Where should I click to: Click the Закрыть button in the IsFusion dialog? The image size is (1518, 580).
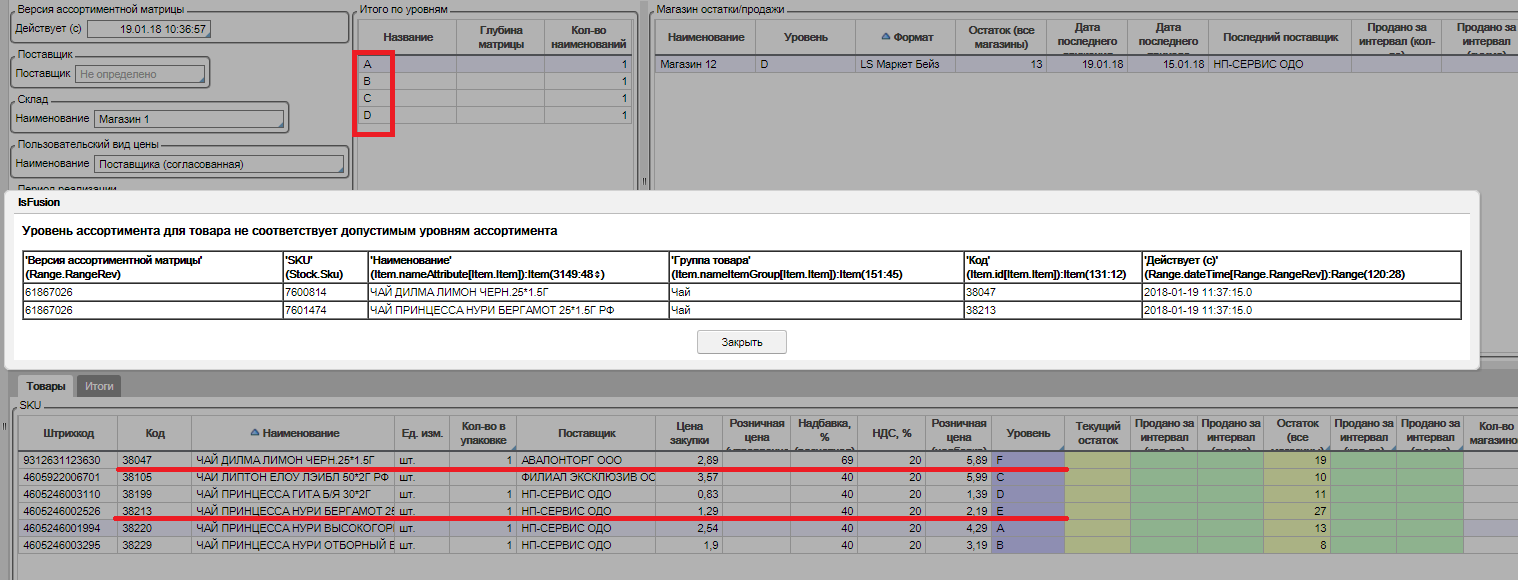pyautogui.click(x=741, y=342)
